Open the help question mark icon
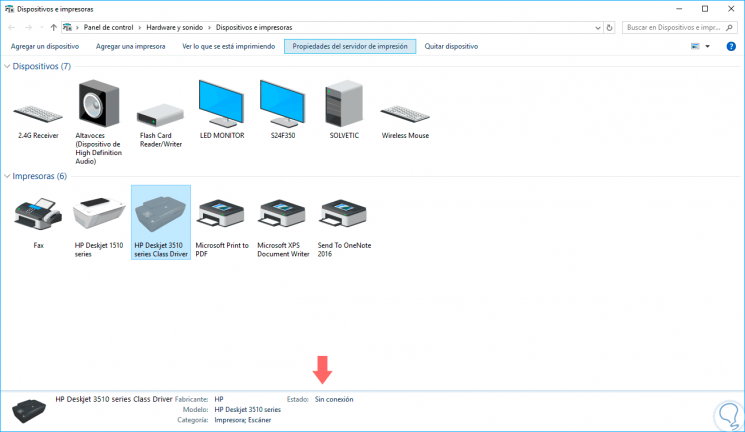745x432 pixels. point(731,46)
